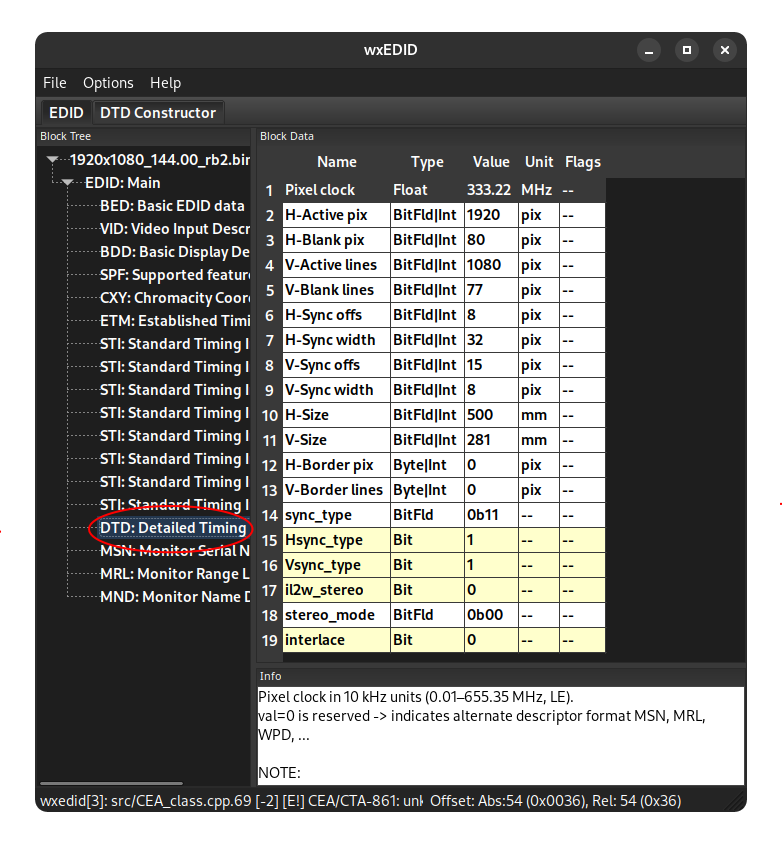This screenshot has width=782, height=850.
Task: Select CXY: Chromacity Coords tree item
Action: pyautogui.click(x=175, y=298)
